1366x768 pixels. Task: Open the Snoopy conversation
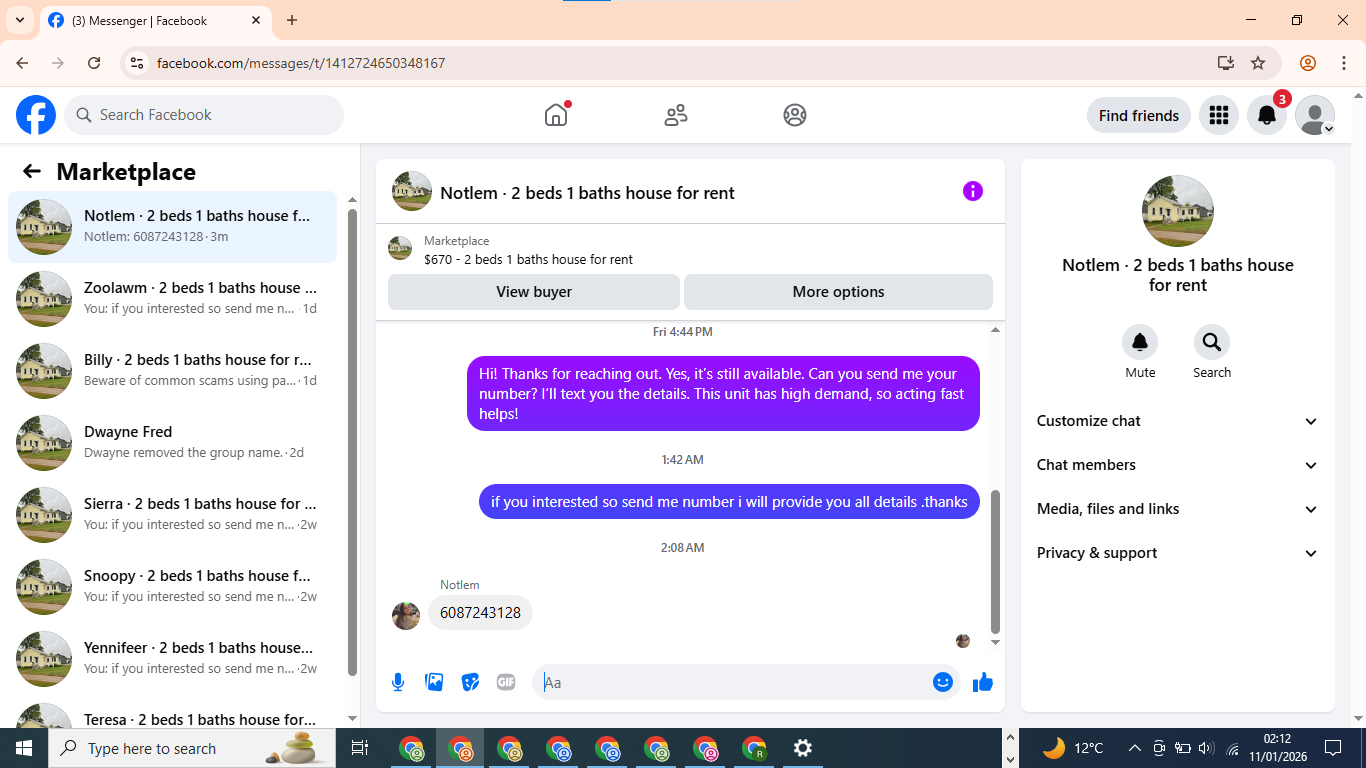coord(172,587)
